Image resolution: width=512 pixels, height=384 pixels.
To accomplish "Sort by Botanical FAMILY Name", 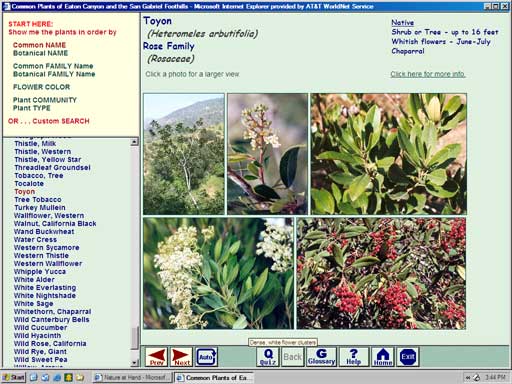I will click(x=54, y=74).
